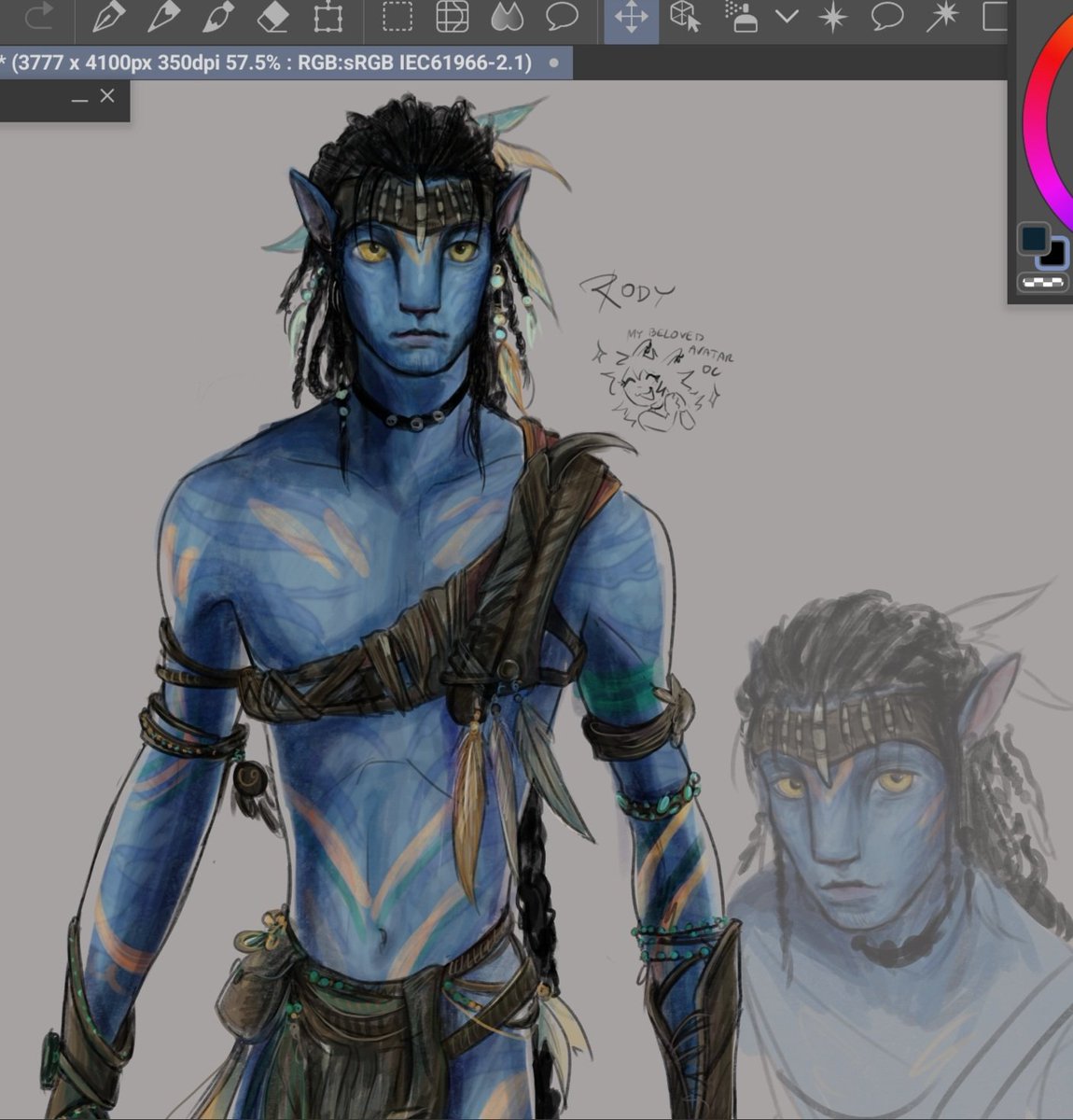Select the rounded grid mesh tool
This screenshot has width=1073, height=1120.
pyautogui.click(x=453, y=18)
